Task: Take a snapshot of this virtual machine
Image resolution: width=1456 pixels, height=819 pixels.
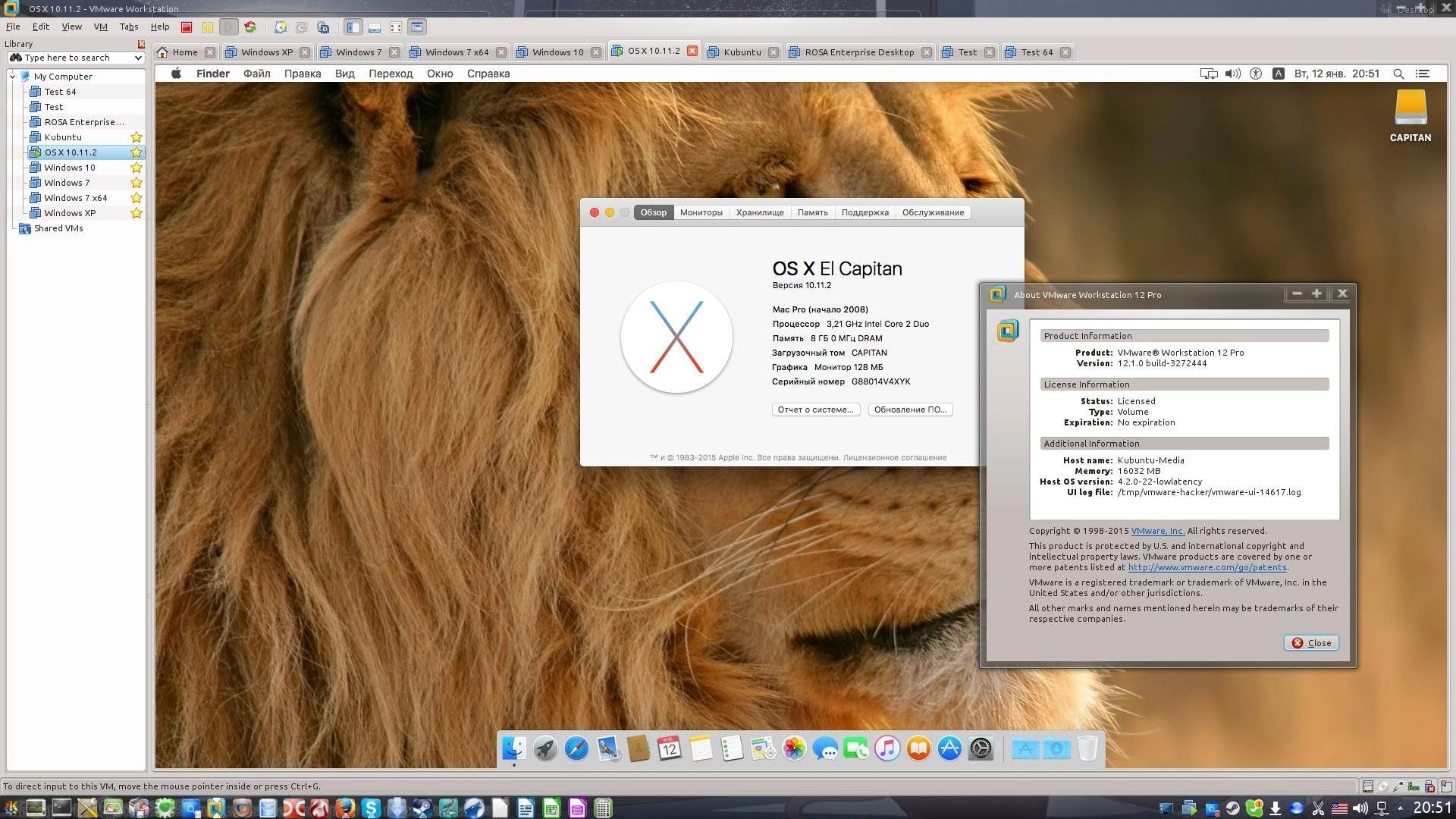Action: pos(281,27)
